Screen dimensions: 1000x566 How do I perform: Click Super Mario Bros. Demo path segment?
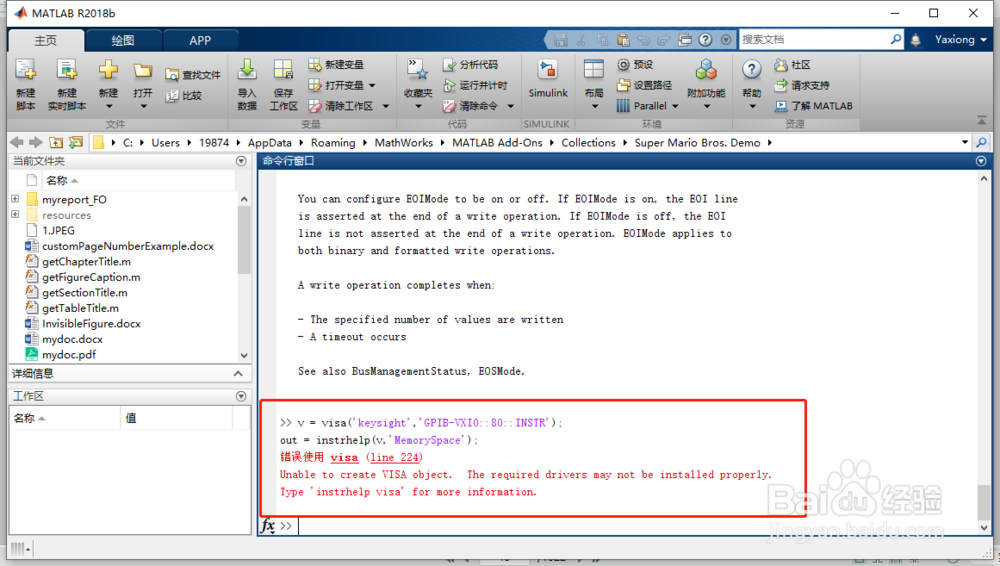click(697, 142)
